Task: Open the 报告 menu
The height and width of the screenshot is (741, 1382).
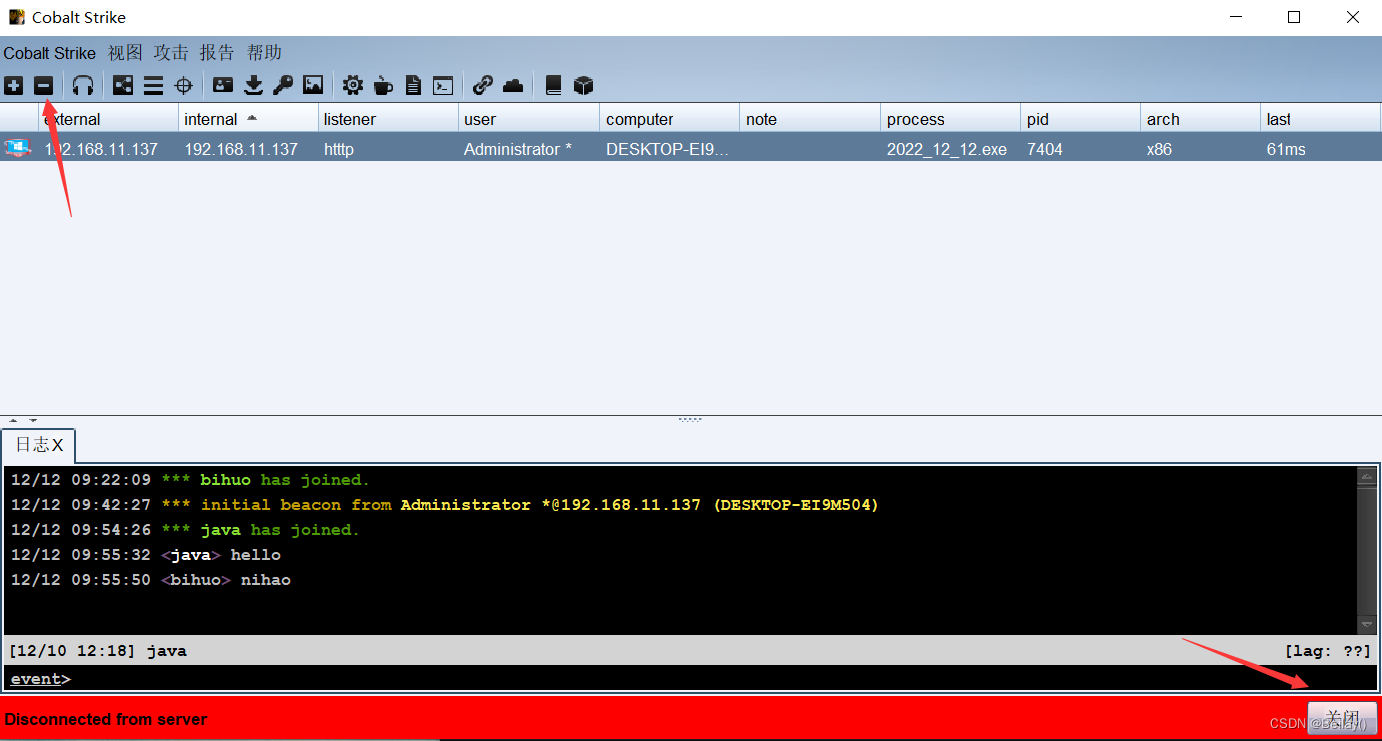Action: (217, 53)
